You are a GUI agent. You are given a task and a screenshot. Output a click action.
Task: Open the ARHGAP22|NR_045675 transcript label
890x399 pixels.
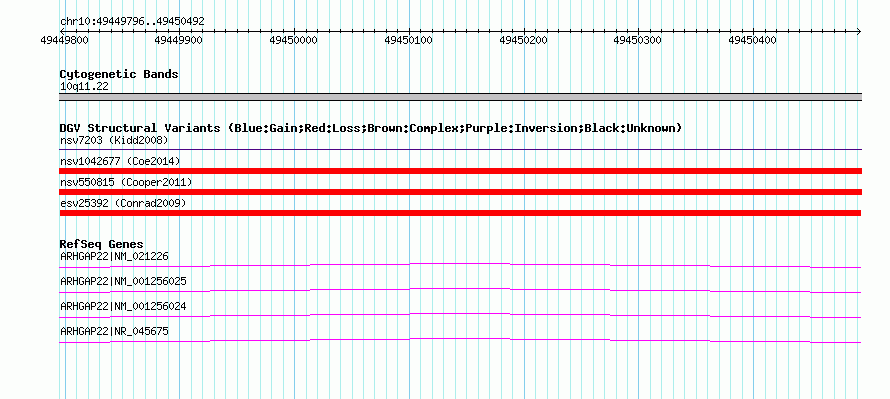coord(114,331)
